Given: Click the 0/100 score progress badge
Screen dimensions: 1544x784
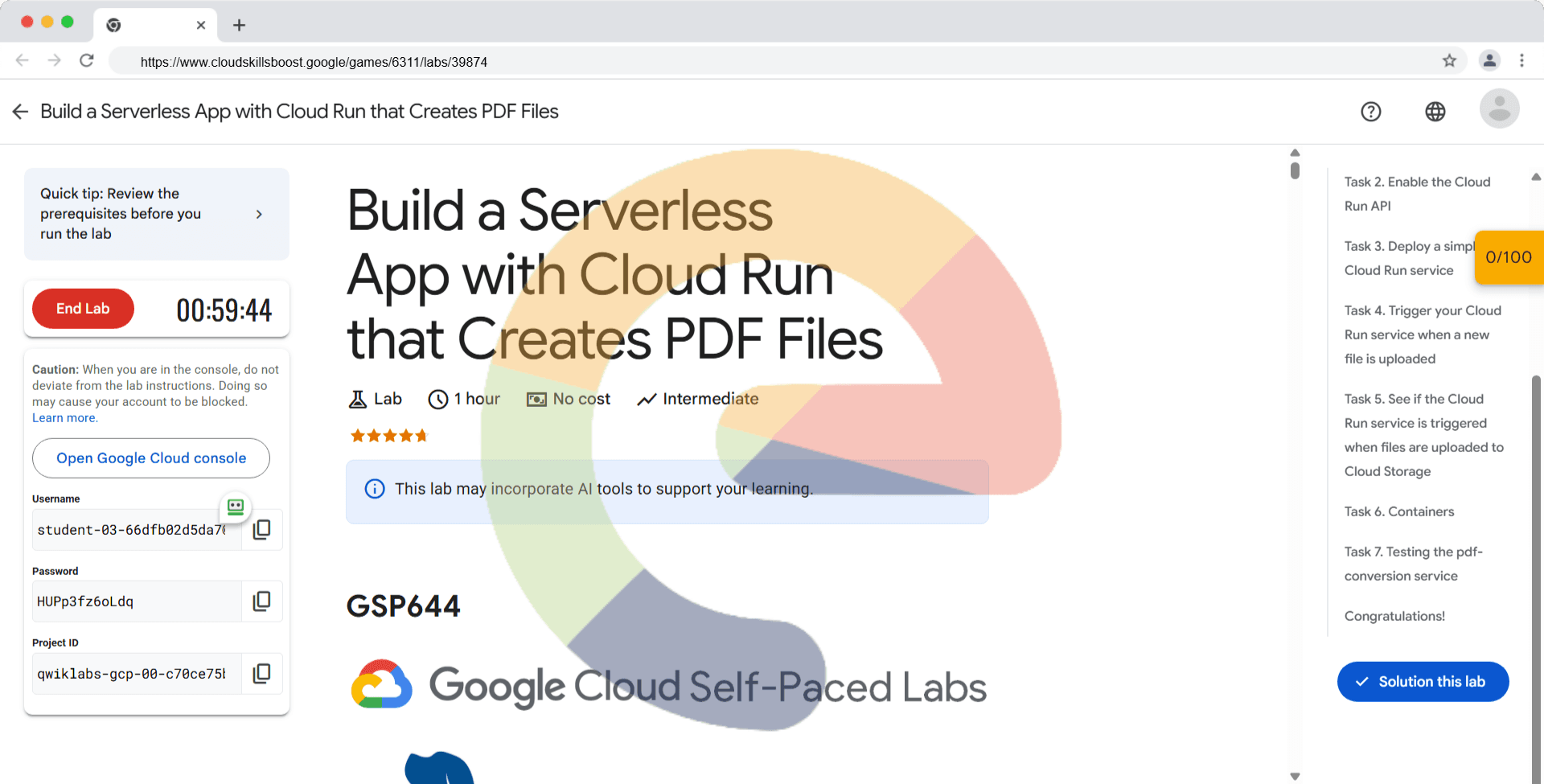Looking at the screenshot, I should pyautogui.click(x=1509, y=257).
